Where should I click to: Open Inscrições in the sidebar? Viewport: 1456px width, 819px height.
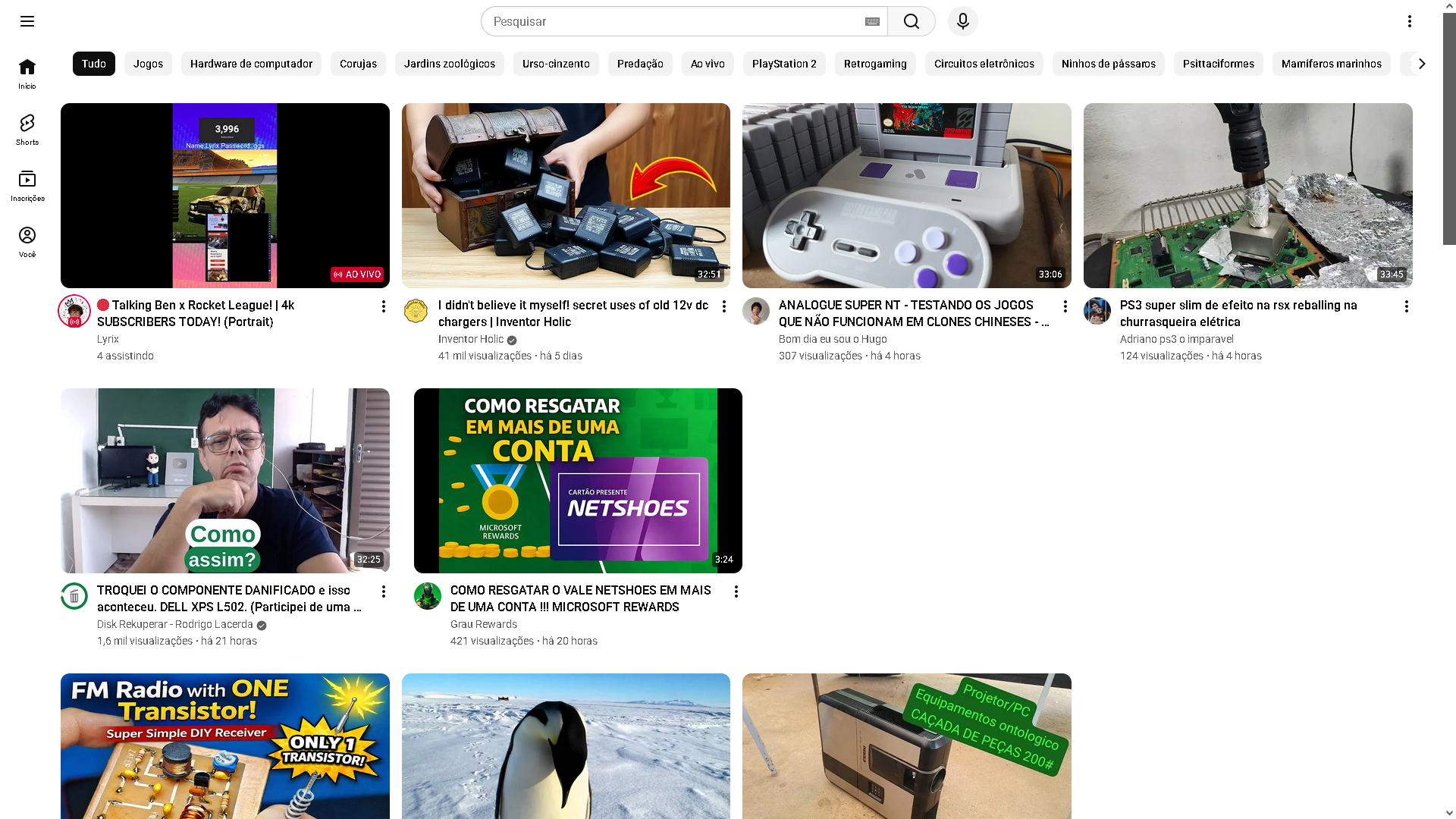[x=27, y=186]
